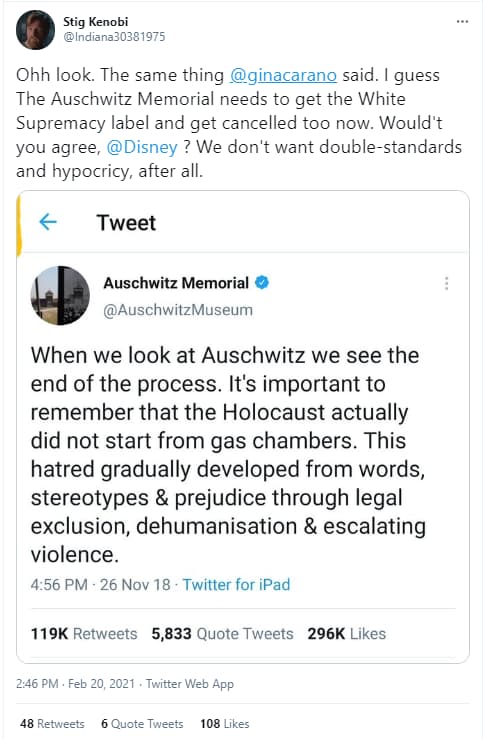The width and height of the screenshot is (483, 739).
Task: Open the @ginacarano mention
Action: [x=283, y=75]
